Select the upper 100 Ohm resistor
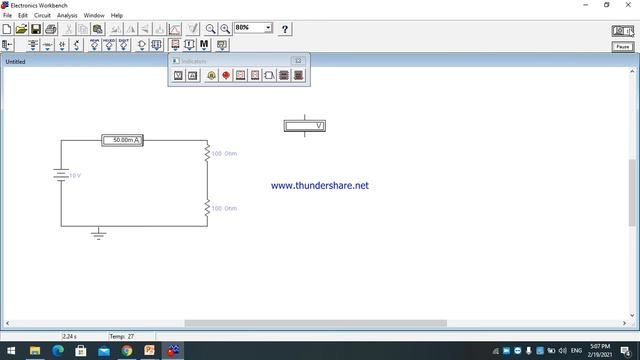The height and width of the screenshot is (360, 640). pos(207,153)
